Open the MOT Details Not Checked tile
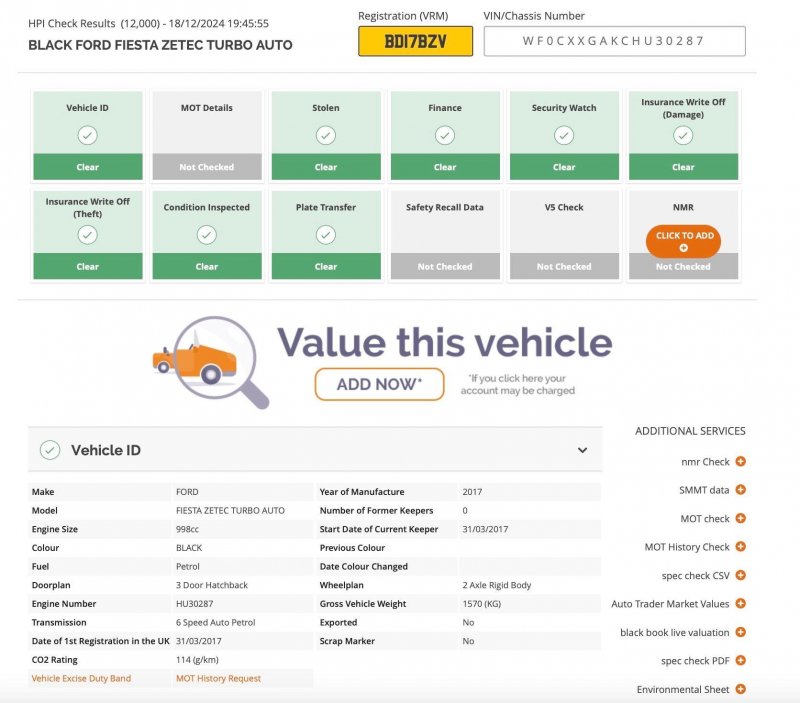Screen dimensions: 800x703 (207, 136)
